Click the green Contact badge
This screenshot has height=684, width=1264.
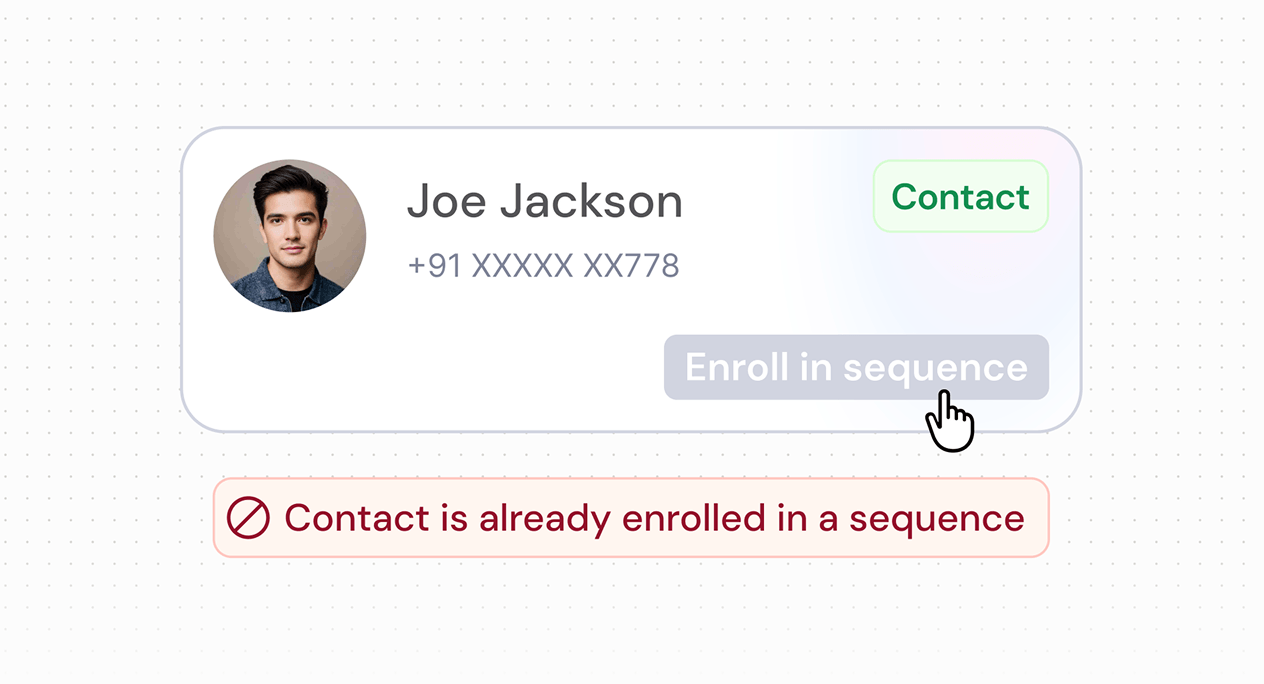tap(960, 197)
